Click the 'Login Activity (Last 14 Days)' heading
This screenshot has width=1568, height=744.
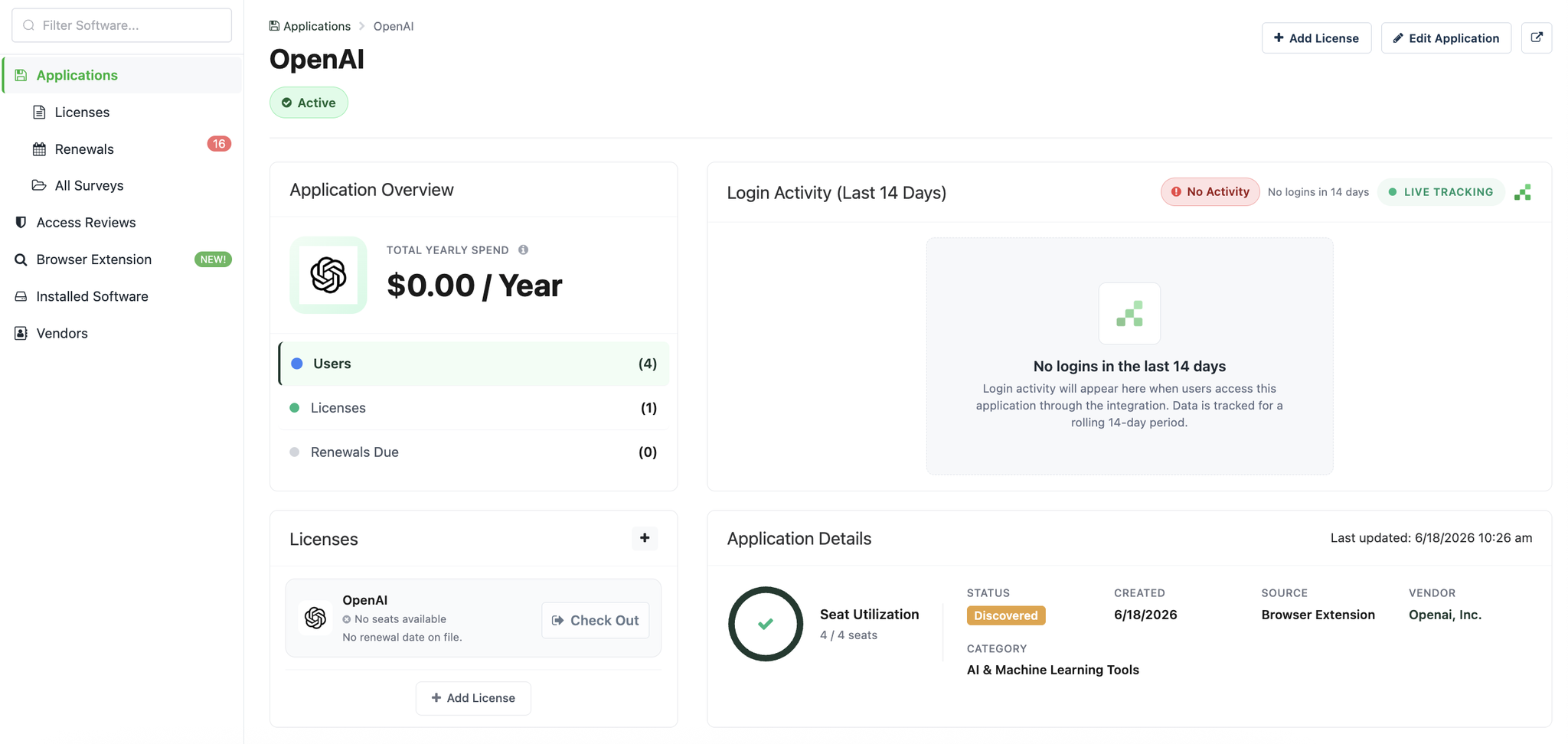pyautogui.click(x=837, y=192)
